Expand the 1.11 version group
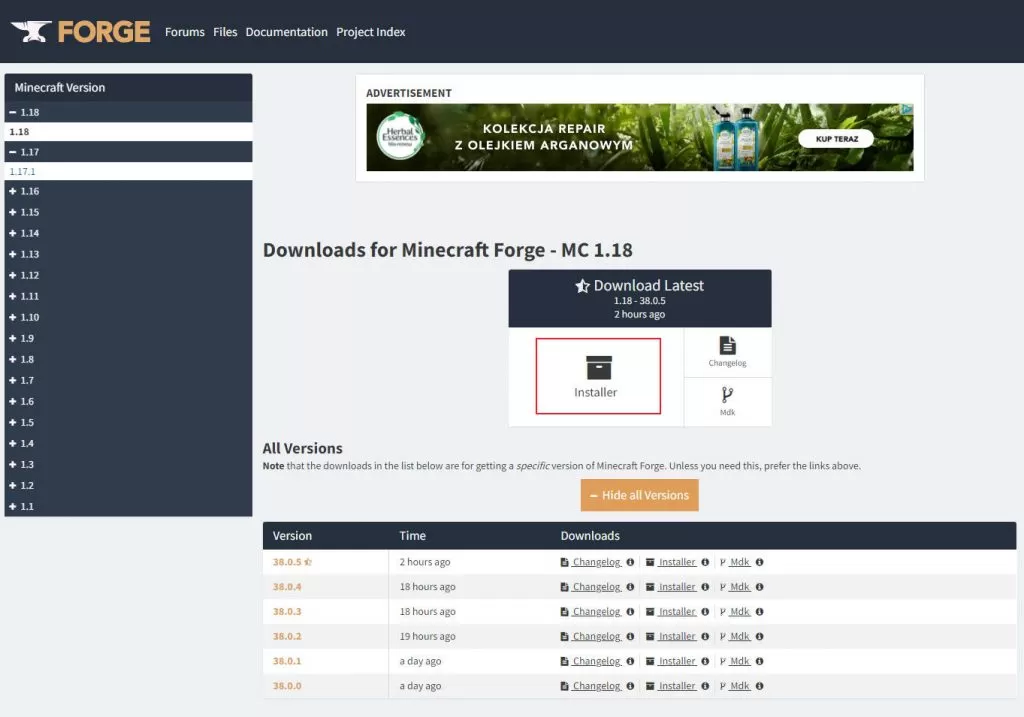1024x717 pixels. [x=128, y=296]
